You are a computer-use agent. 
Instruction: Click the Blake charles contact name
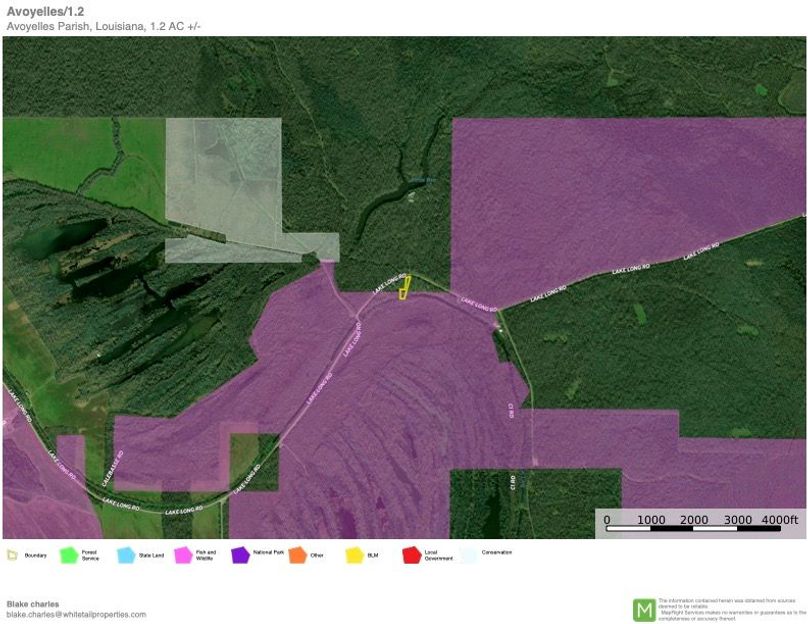pyautogui.click(x=30, y=606)
